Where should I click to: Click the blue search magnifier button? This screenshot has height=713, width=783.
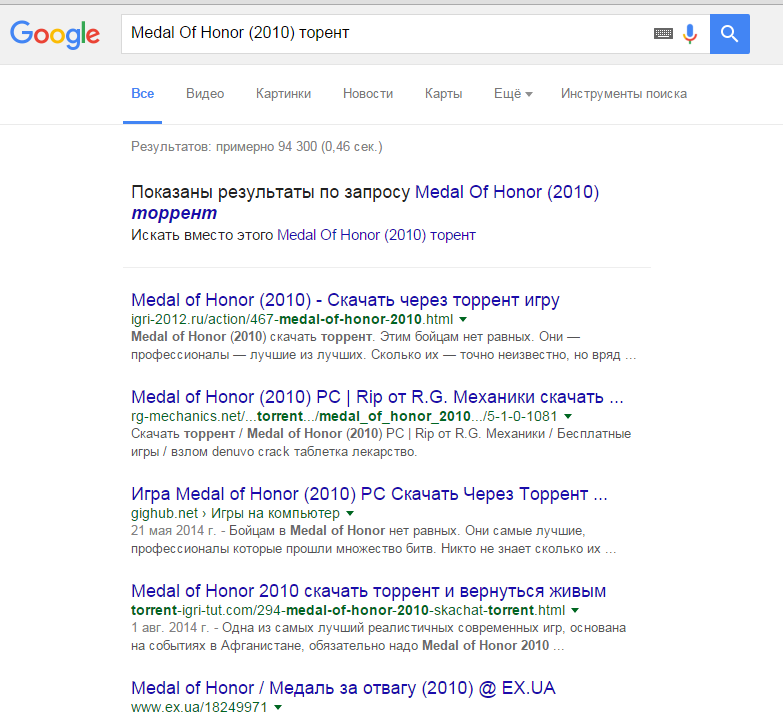[x=730, y=34]
